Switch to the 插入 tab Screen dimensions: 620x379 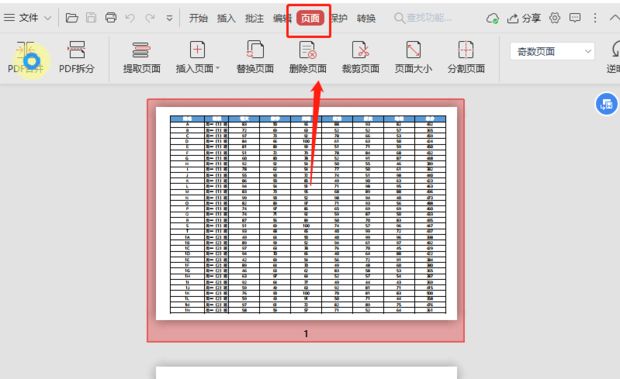coord(226,18)
